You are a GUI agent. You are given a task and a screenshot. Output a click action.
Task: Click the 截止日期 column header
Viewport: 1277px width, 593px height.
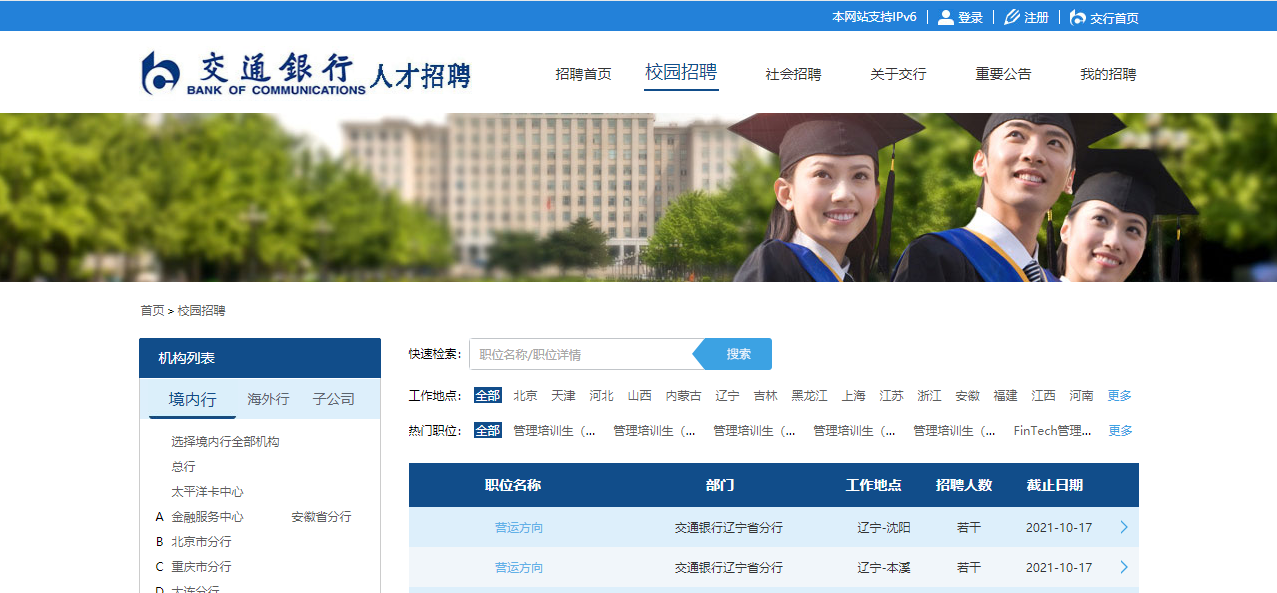point(1054,485)
